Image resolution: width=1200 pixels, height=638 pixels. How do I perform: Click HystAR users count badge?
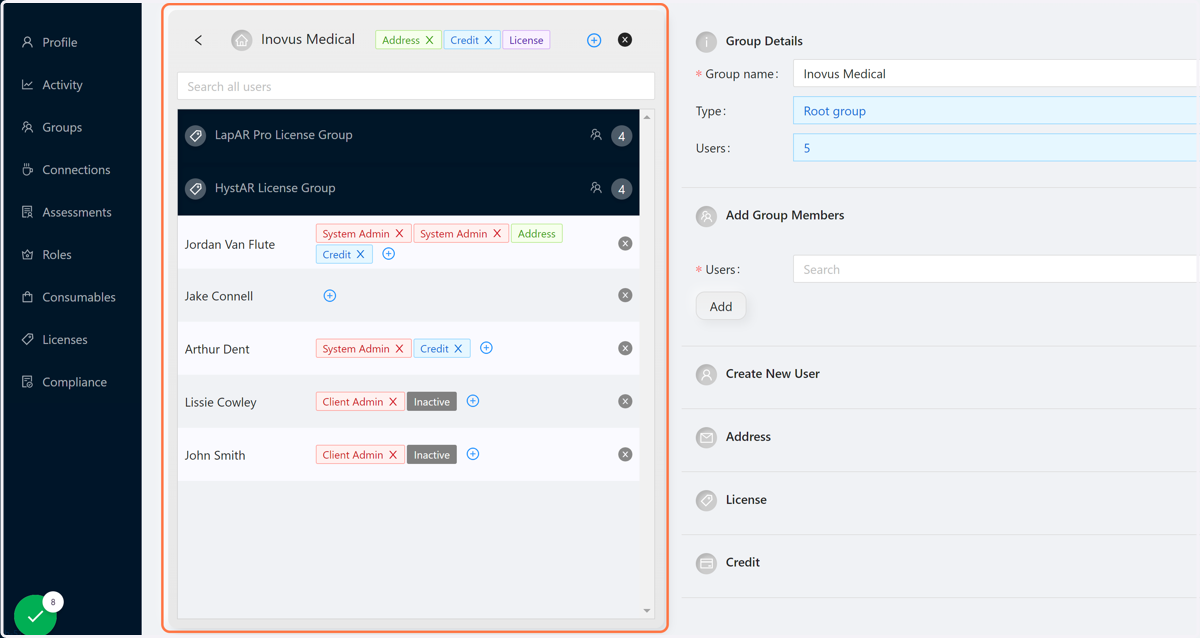coord(622,189)
